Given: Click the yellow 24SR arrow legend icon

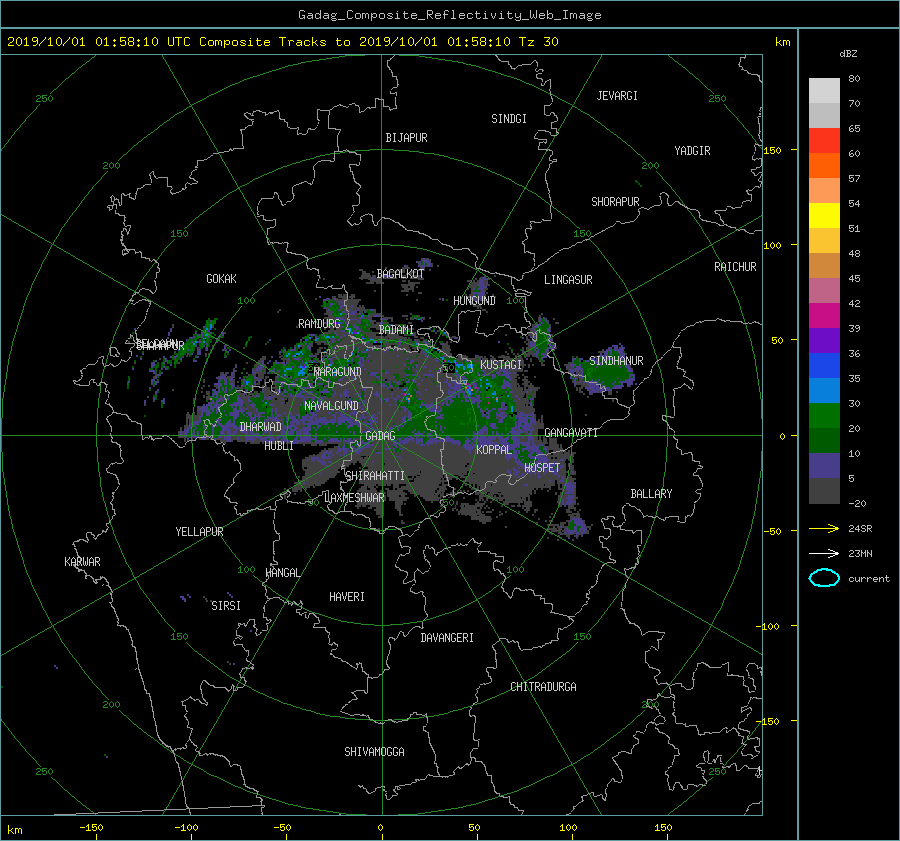Looking at the screenshot, I should click(824, 528).
